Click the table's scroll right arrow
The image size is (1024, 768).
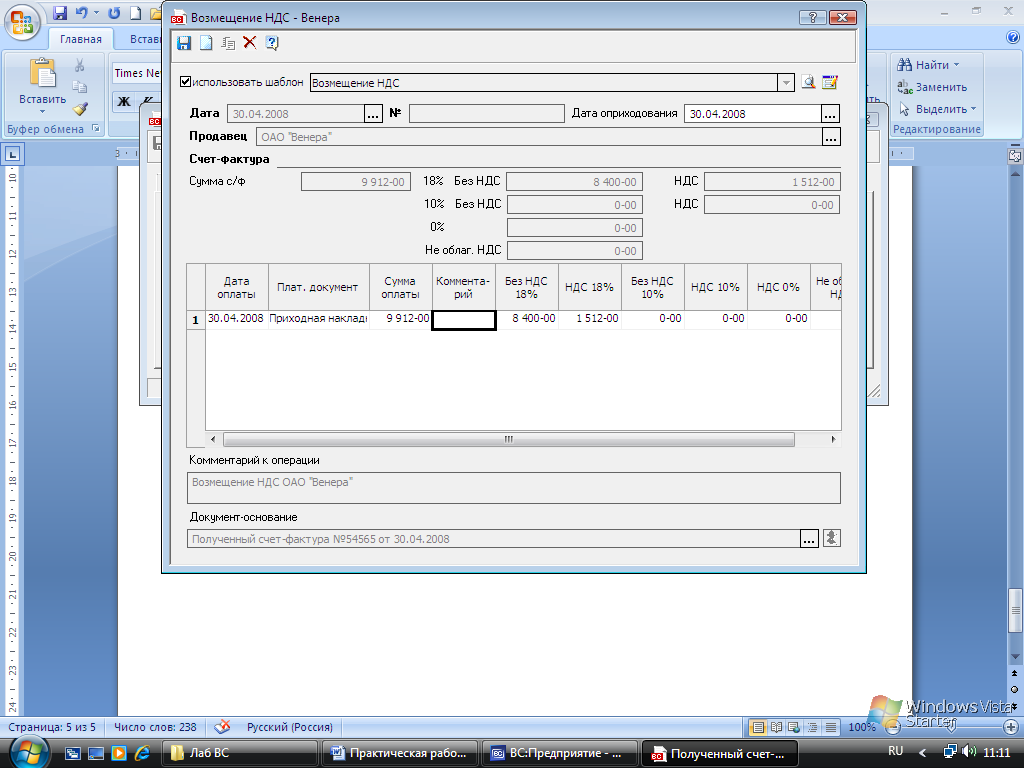pyautogui.click(x=833, y=440)
